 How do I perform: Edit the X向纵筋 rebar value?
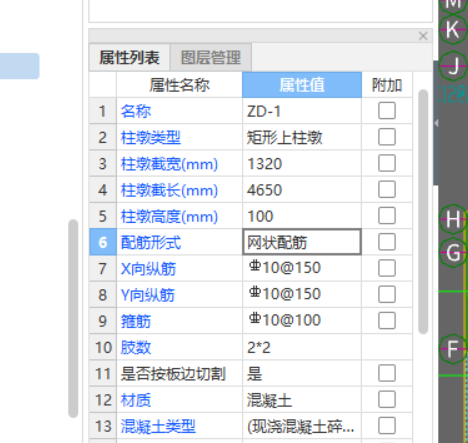(302, 268)
